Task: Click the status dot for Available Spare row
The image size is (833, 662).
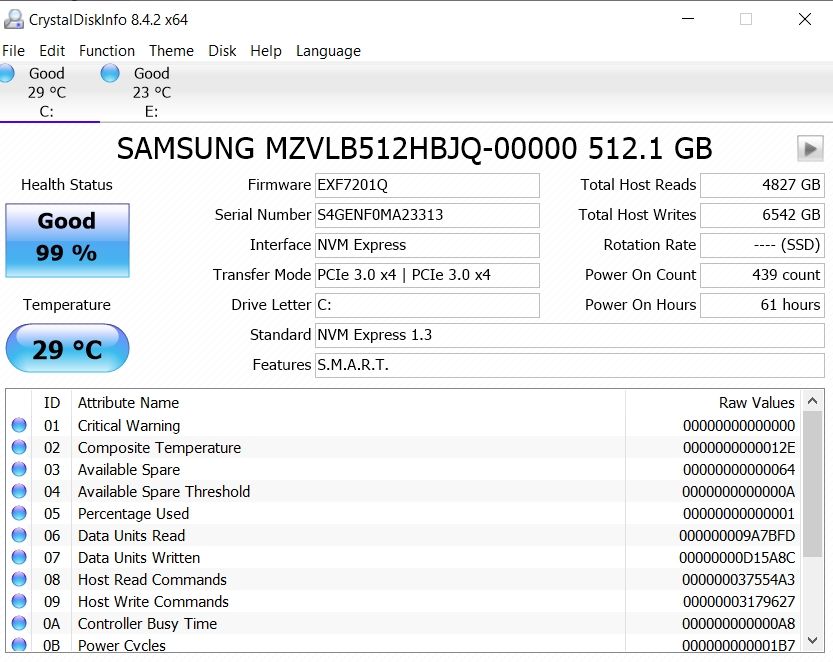Action: (19, 469)
